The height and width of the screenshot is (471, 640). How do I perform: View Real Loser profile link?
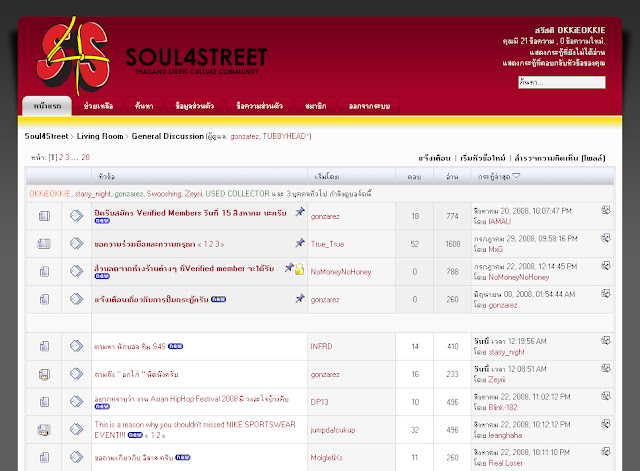(505, 463)
